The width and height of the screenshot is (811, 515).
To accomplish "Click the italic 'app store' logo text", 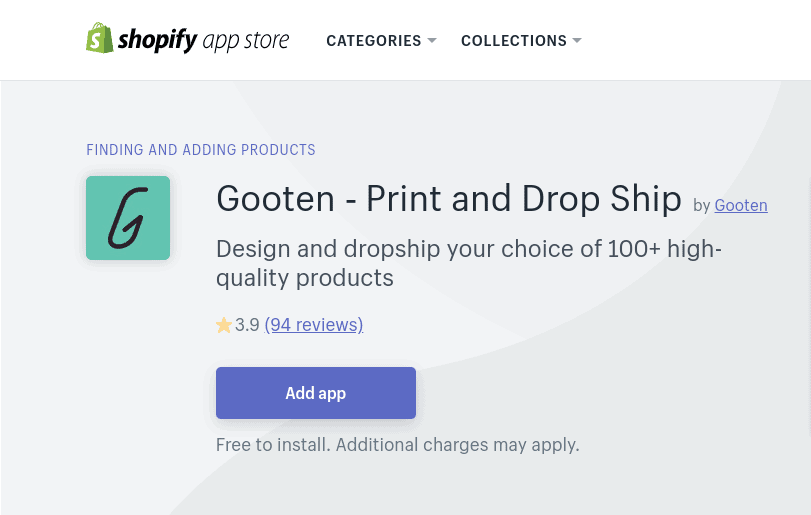I will (246, 41).
